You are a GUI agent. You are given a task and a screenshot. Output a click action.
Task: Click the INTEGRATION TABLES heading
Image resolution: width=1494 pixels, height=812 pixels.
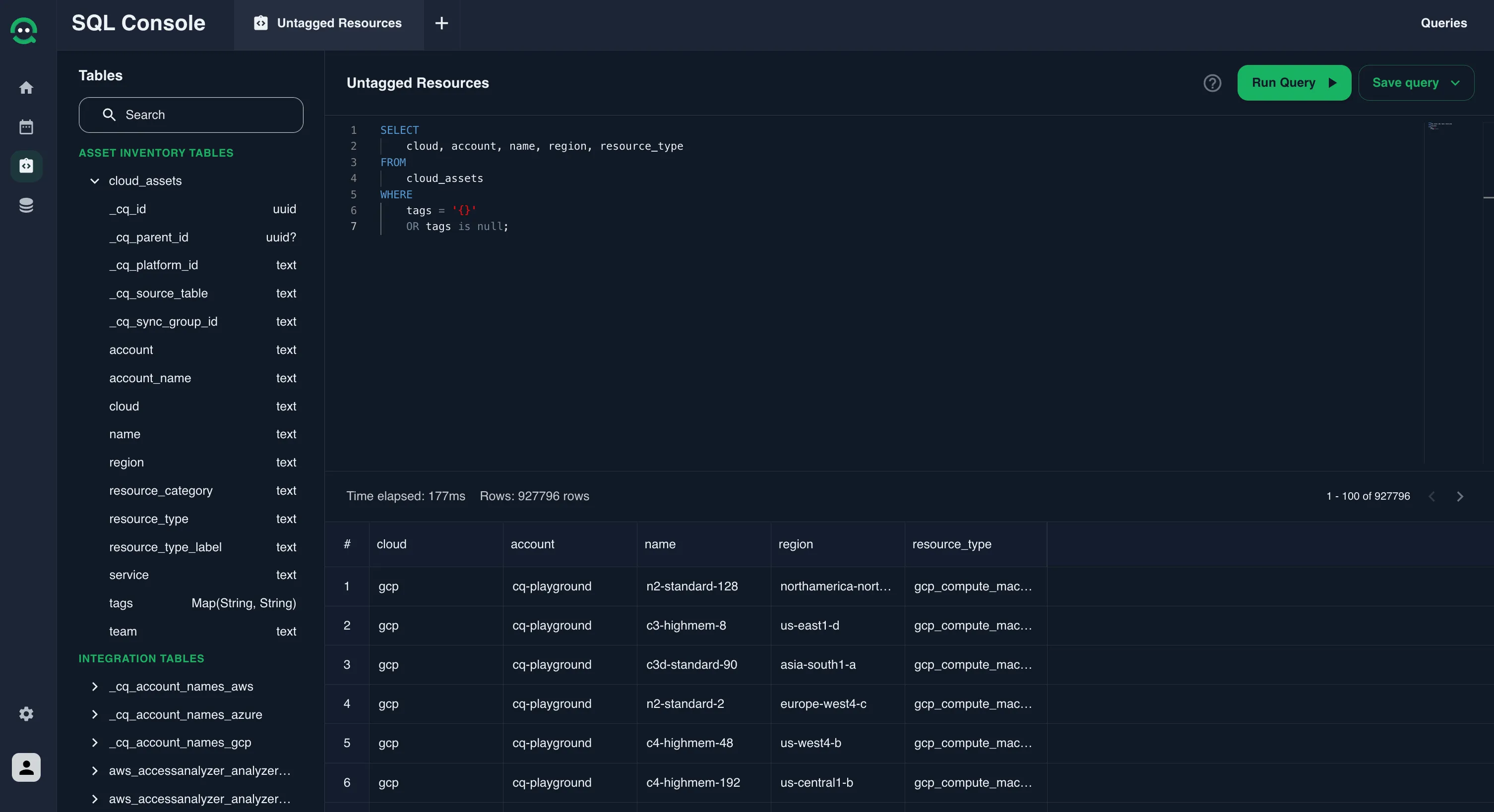(x=141, y=659)
